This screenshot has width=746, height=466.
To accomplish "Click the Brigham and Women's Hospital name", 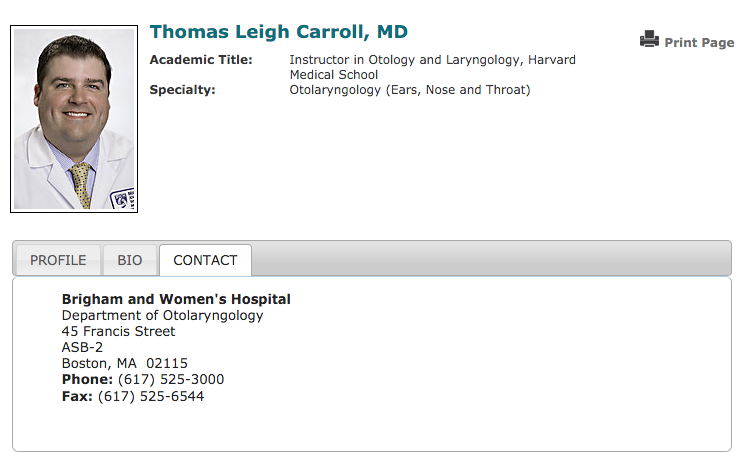I will (176, 299).
